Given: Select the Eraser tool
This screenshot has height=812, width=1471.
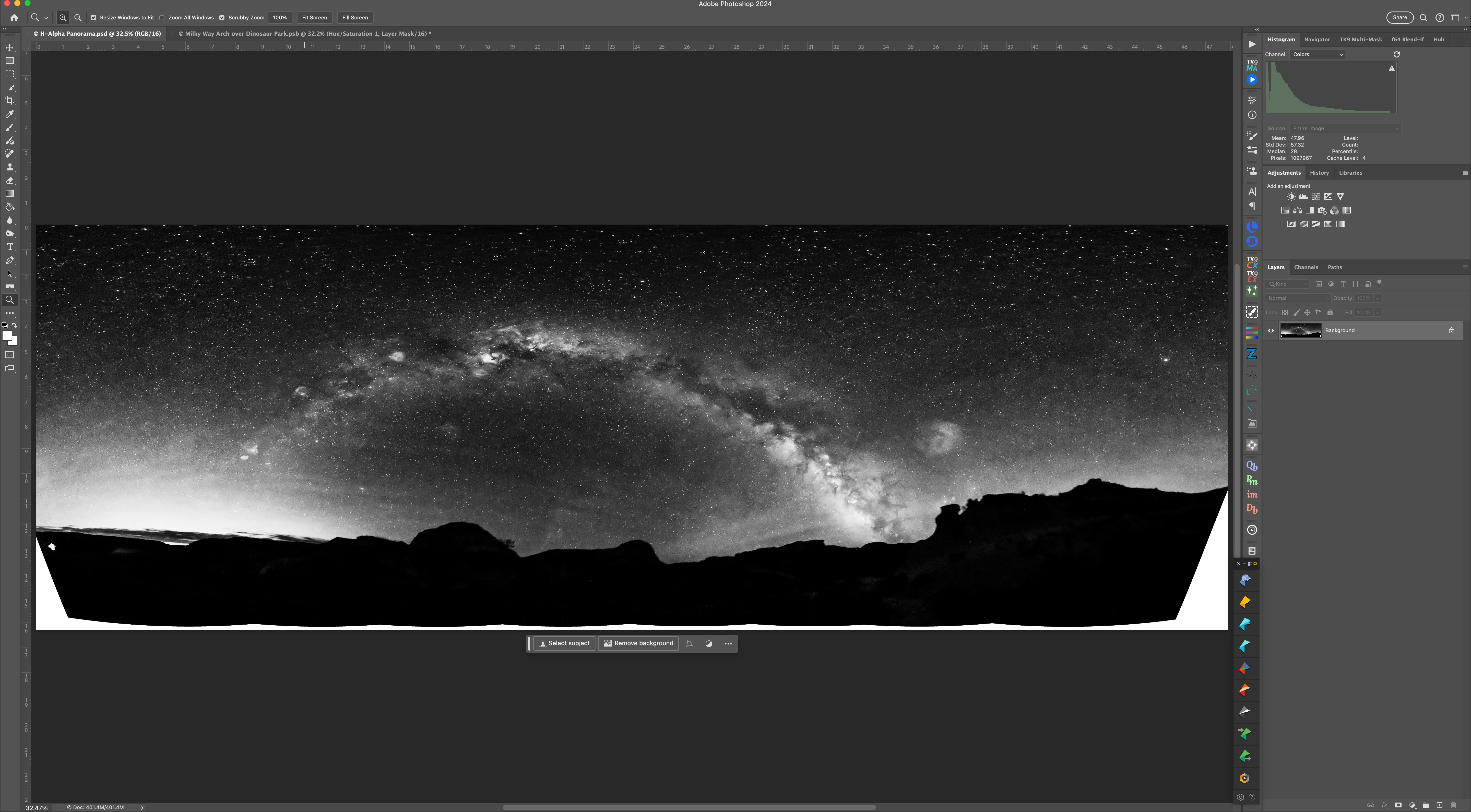Looking at the screenshot, I should pos(10,181).
